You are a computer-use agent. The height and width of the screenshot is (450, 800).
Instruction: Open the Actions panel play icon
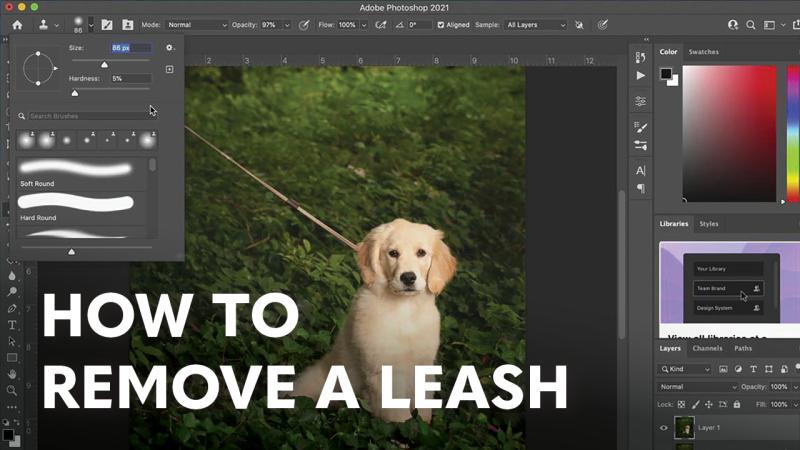click(x=641, y=76)
